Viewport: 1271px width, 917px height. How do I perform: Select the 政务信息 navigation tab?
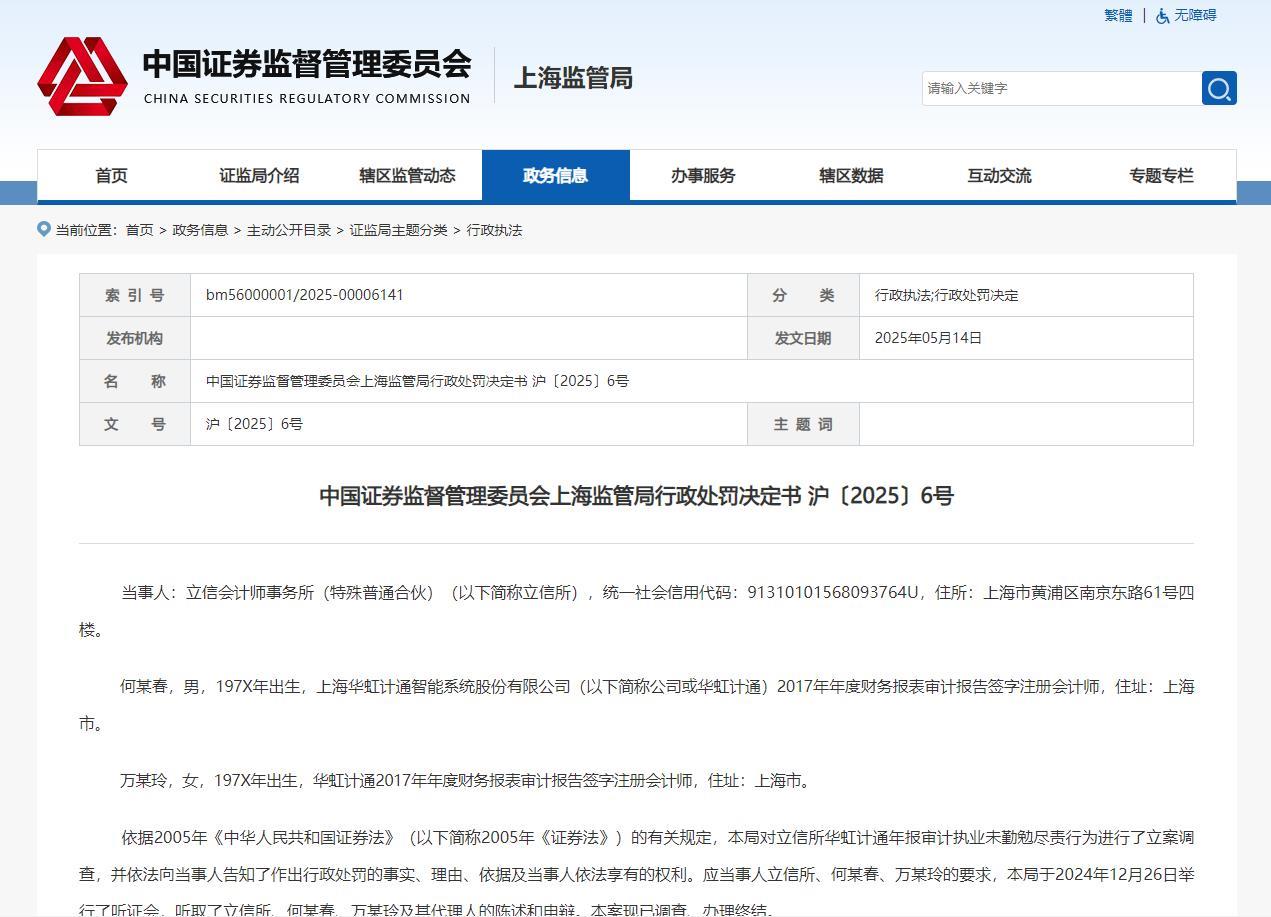(x=556, y=175)
